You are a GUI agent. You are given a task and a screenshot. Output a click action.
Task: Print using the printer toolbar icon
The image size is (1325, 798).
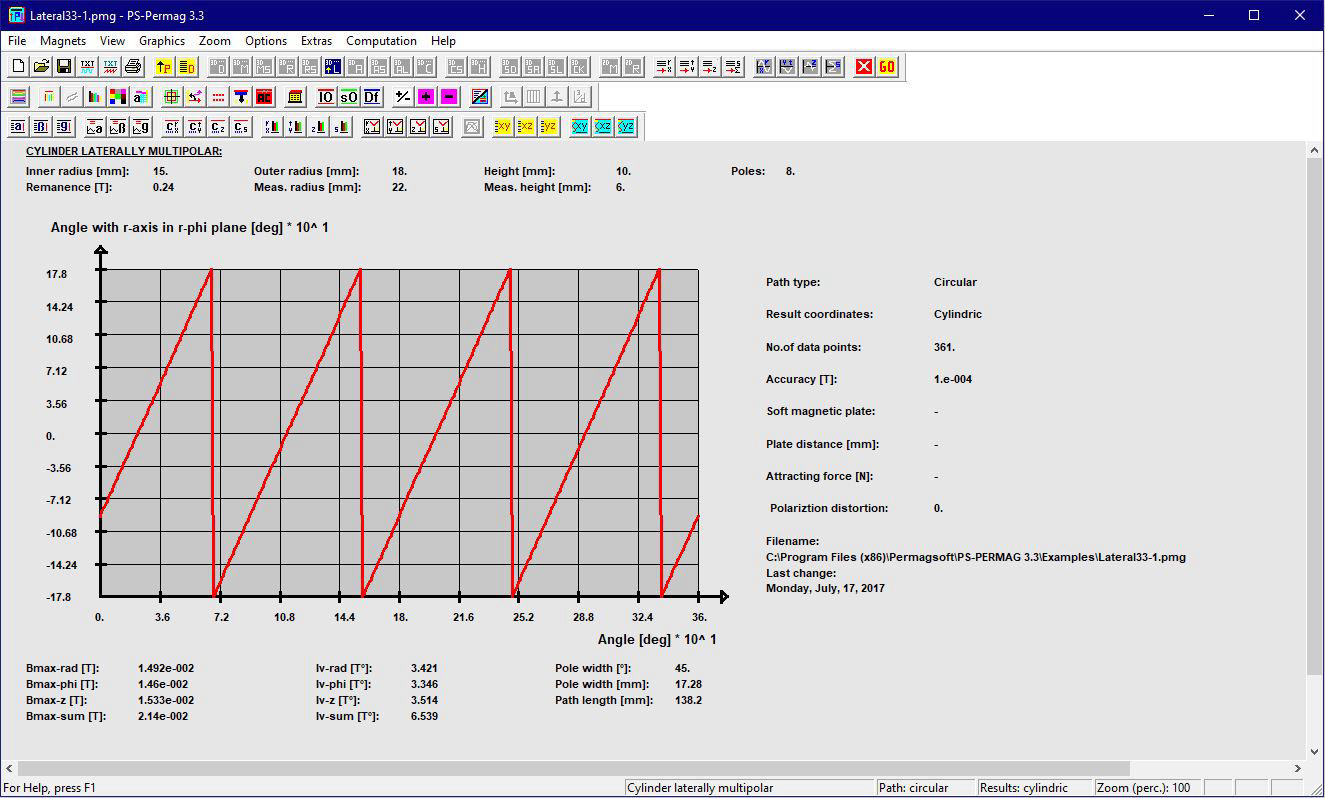(133, 67)
